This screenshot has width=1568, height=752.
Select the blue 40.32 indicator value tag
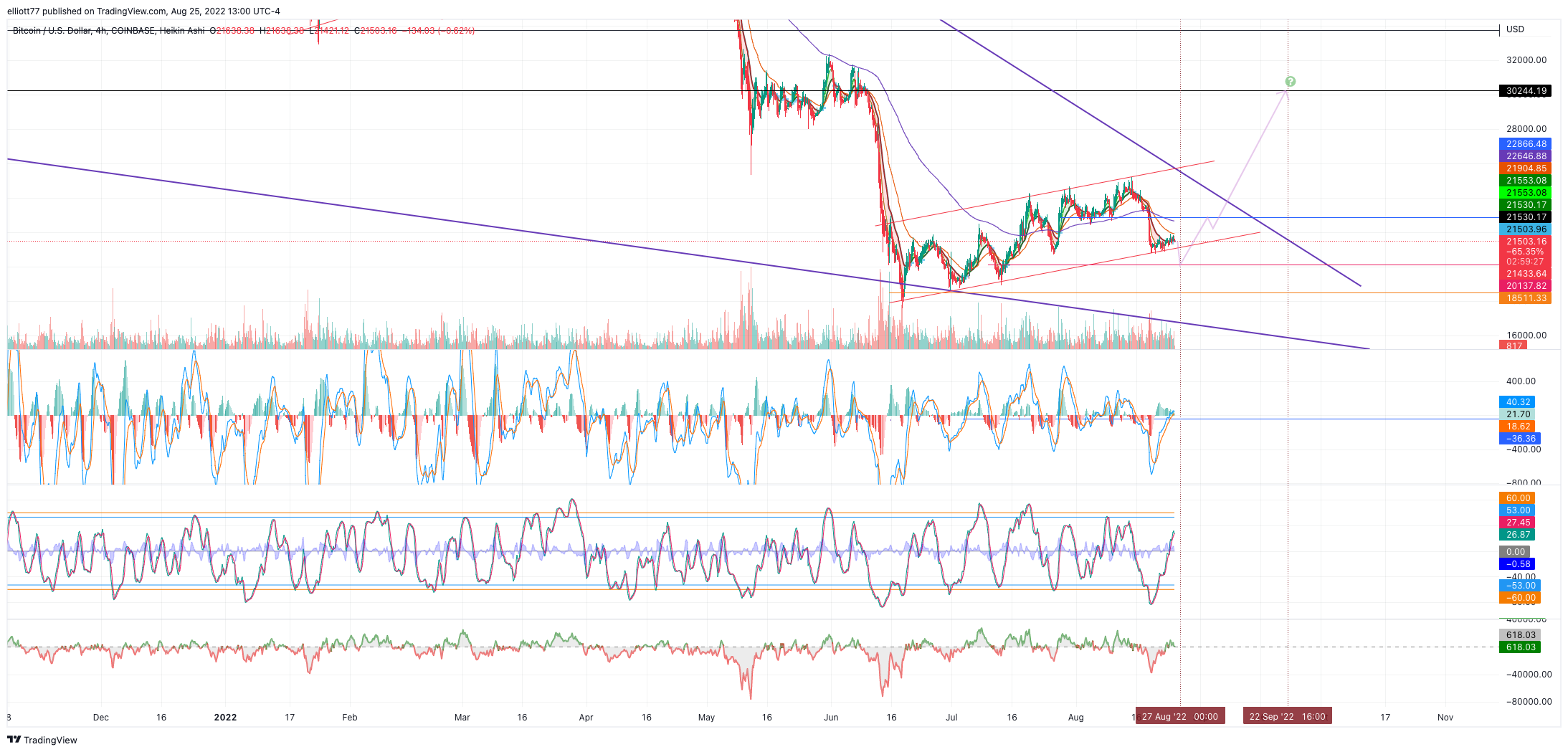point(1517,402)
